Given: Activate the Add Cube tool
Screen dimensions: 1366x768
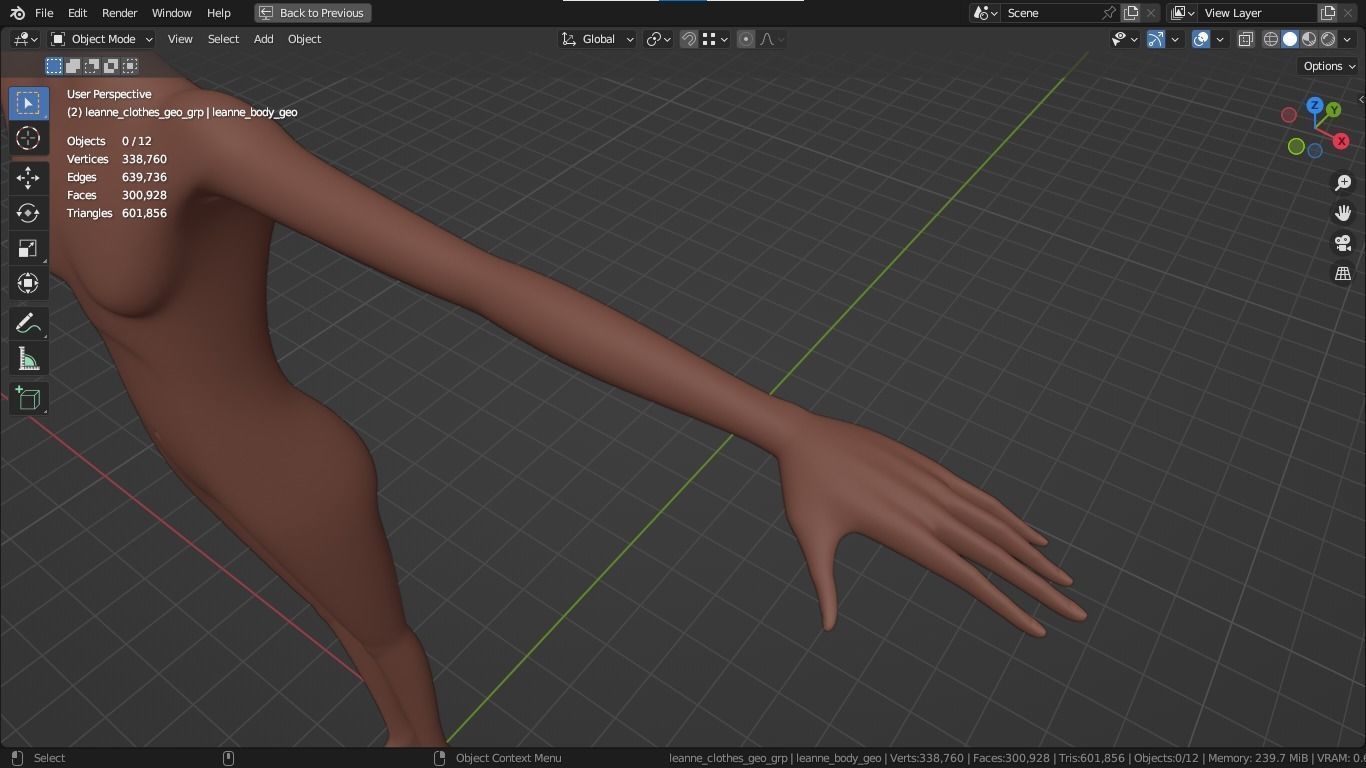Looking at the screenshot, I should point(28,398).
